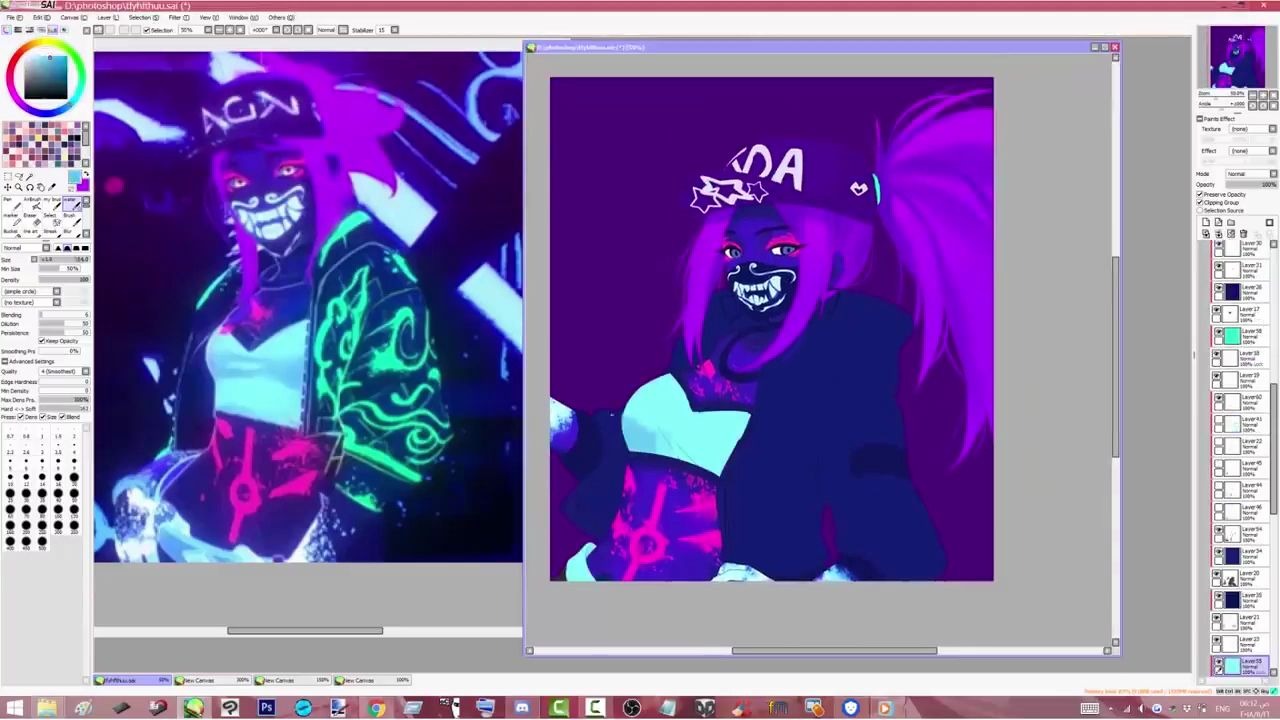Screen dimensions: 1280x720
Task: Select the hand pan tool
Action: [x=41, y=187]
